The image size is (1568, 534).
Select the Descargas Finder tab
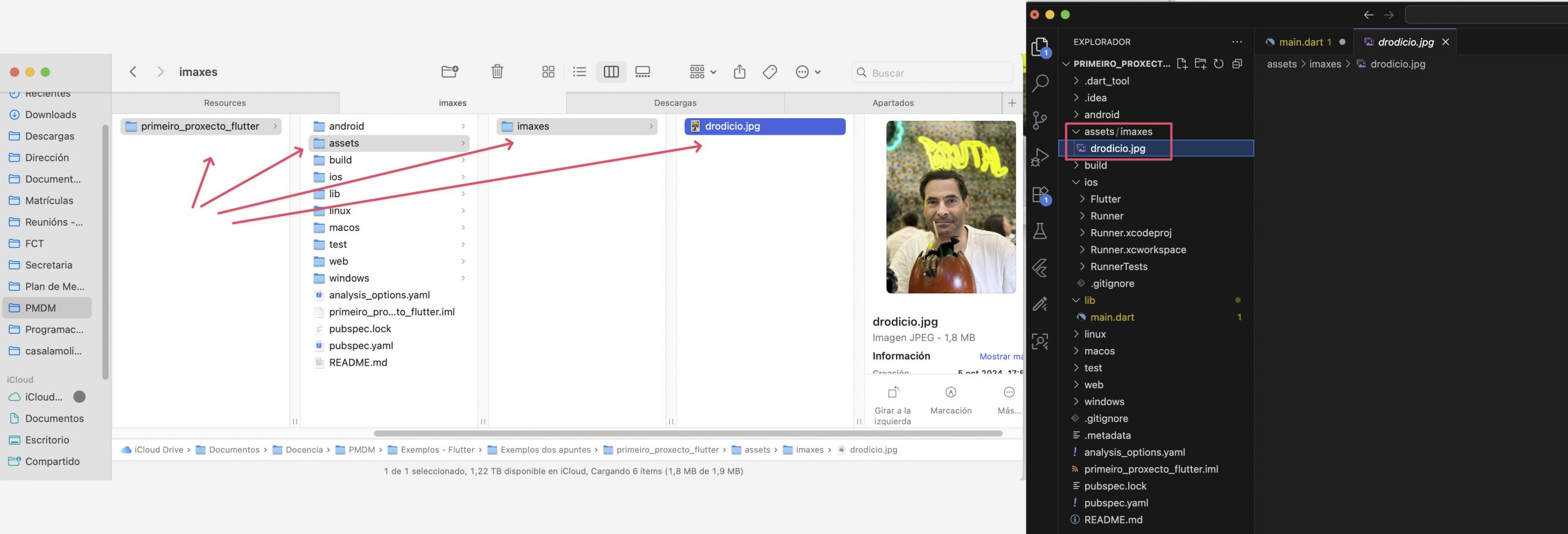point(674,103)
